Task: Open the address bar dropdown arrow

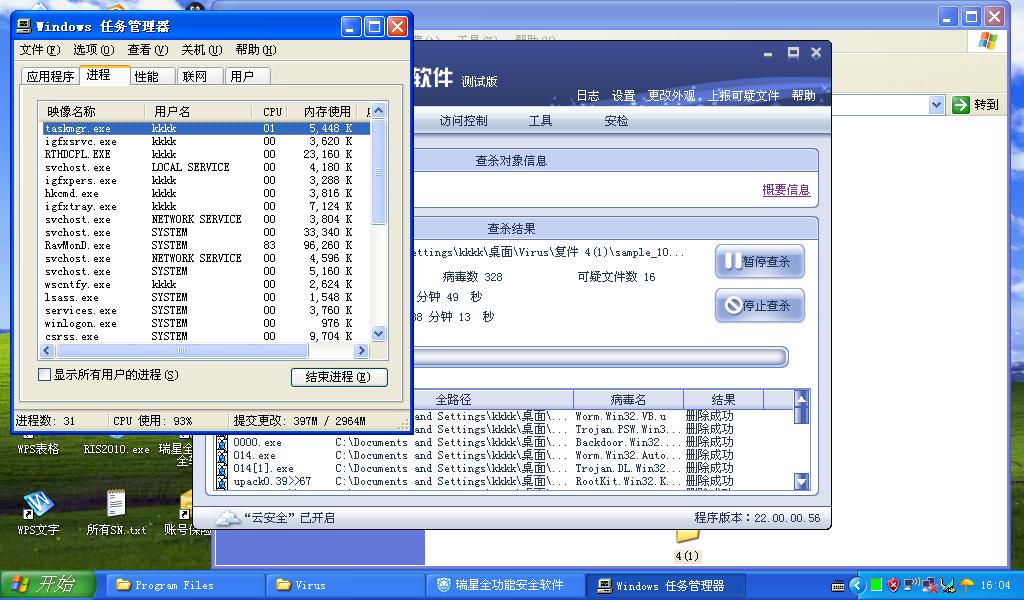Action: click(x=936, y=104)
